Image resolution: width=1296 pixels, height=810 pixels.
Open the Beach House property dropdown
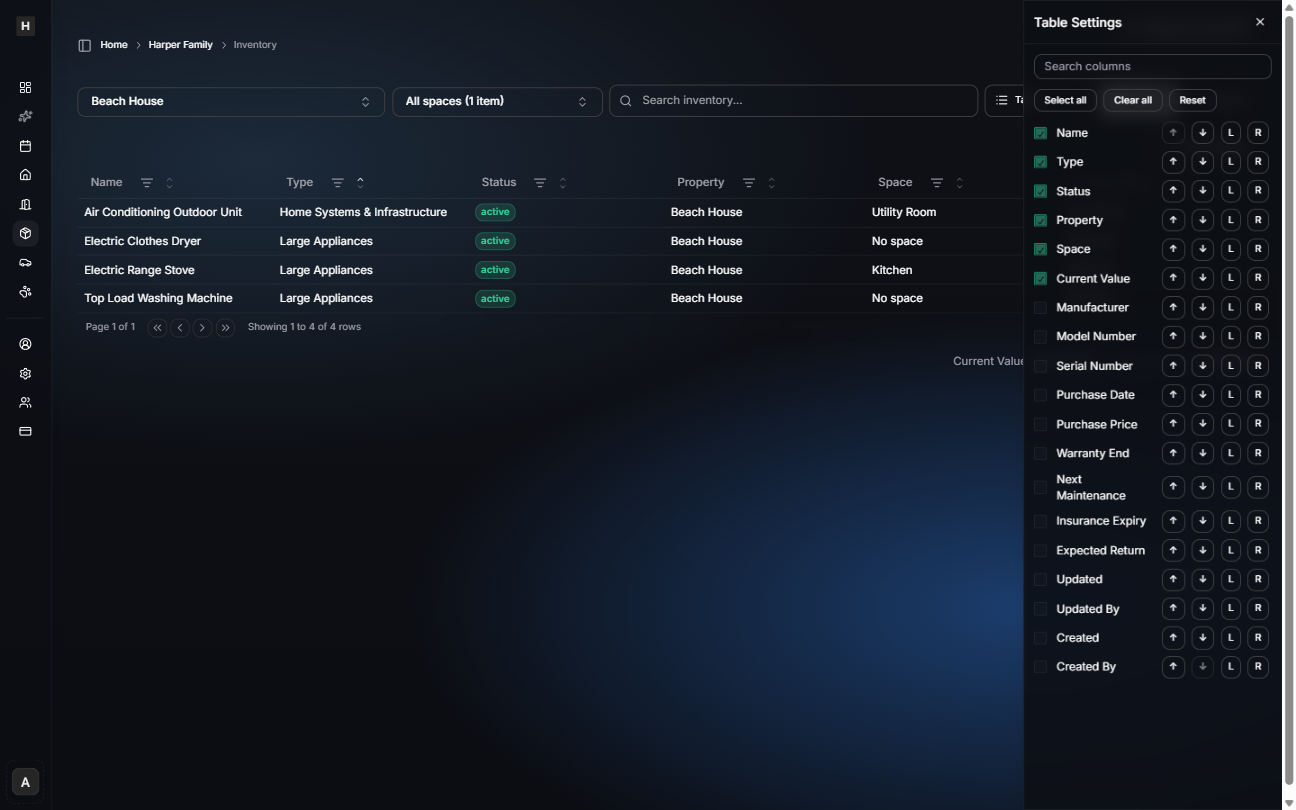(x=230, y=101)
